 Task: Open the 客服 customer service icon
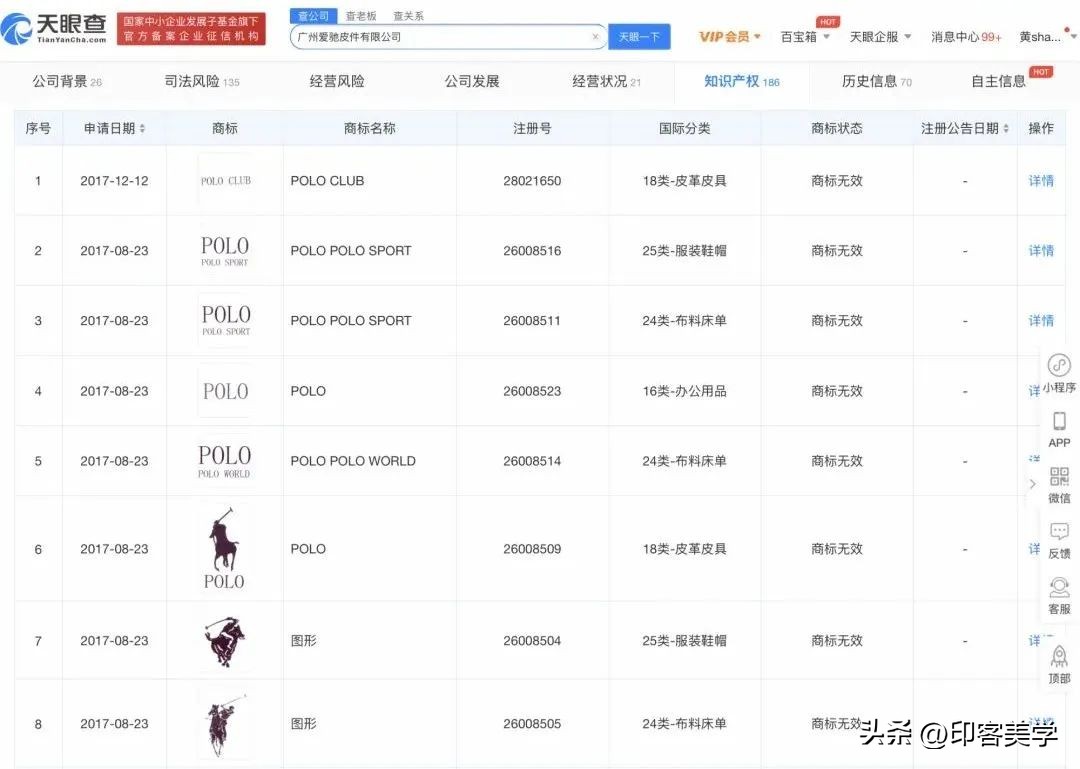(x=1059, y=598)
